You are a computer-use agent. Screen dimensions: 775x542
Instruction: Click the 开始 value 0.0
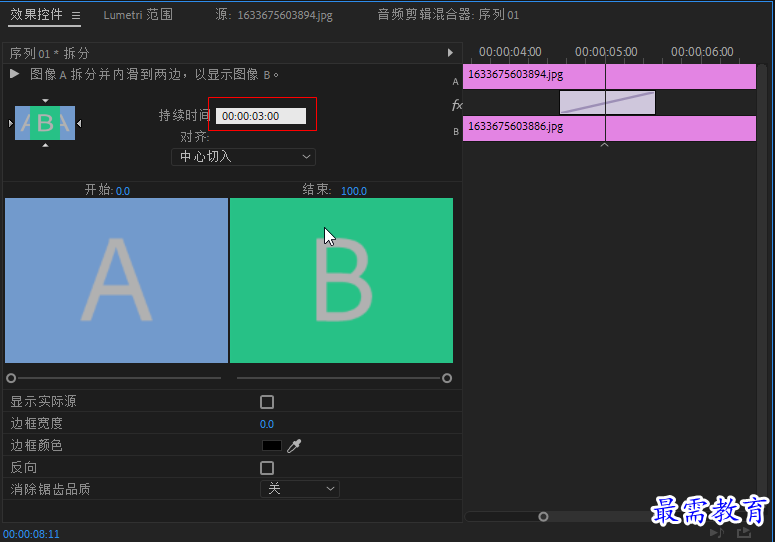coord(123,191)
